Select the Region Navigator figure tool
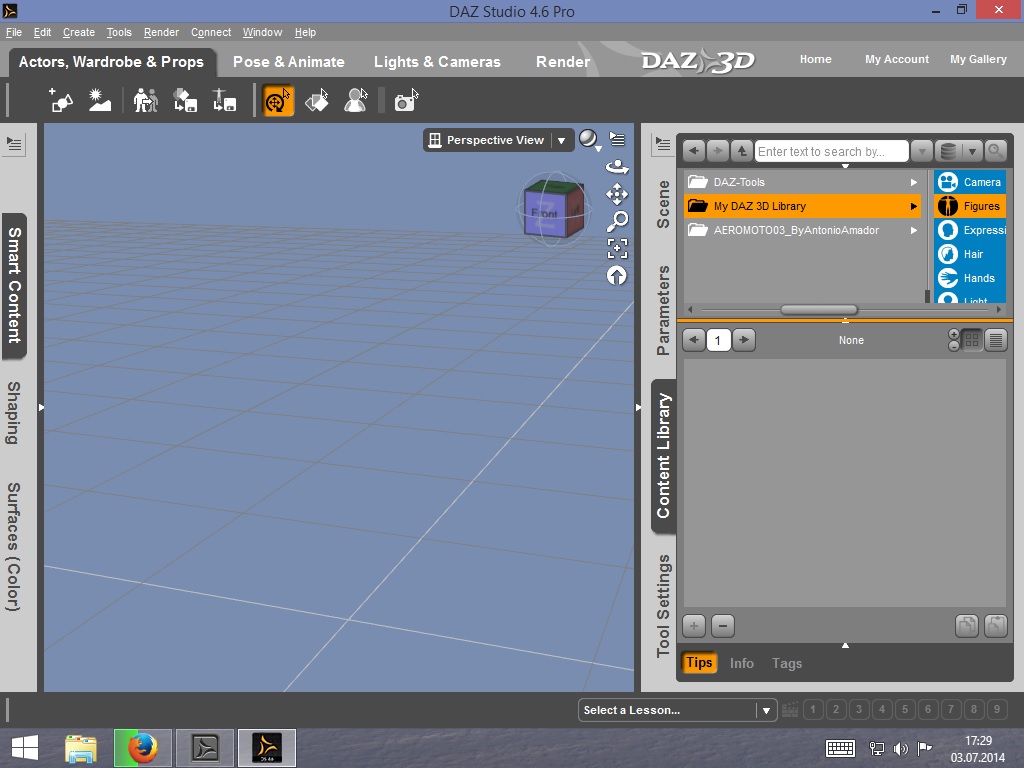 point(356,101)
